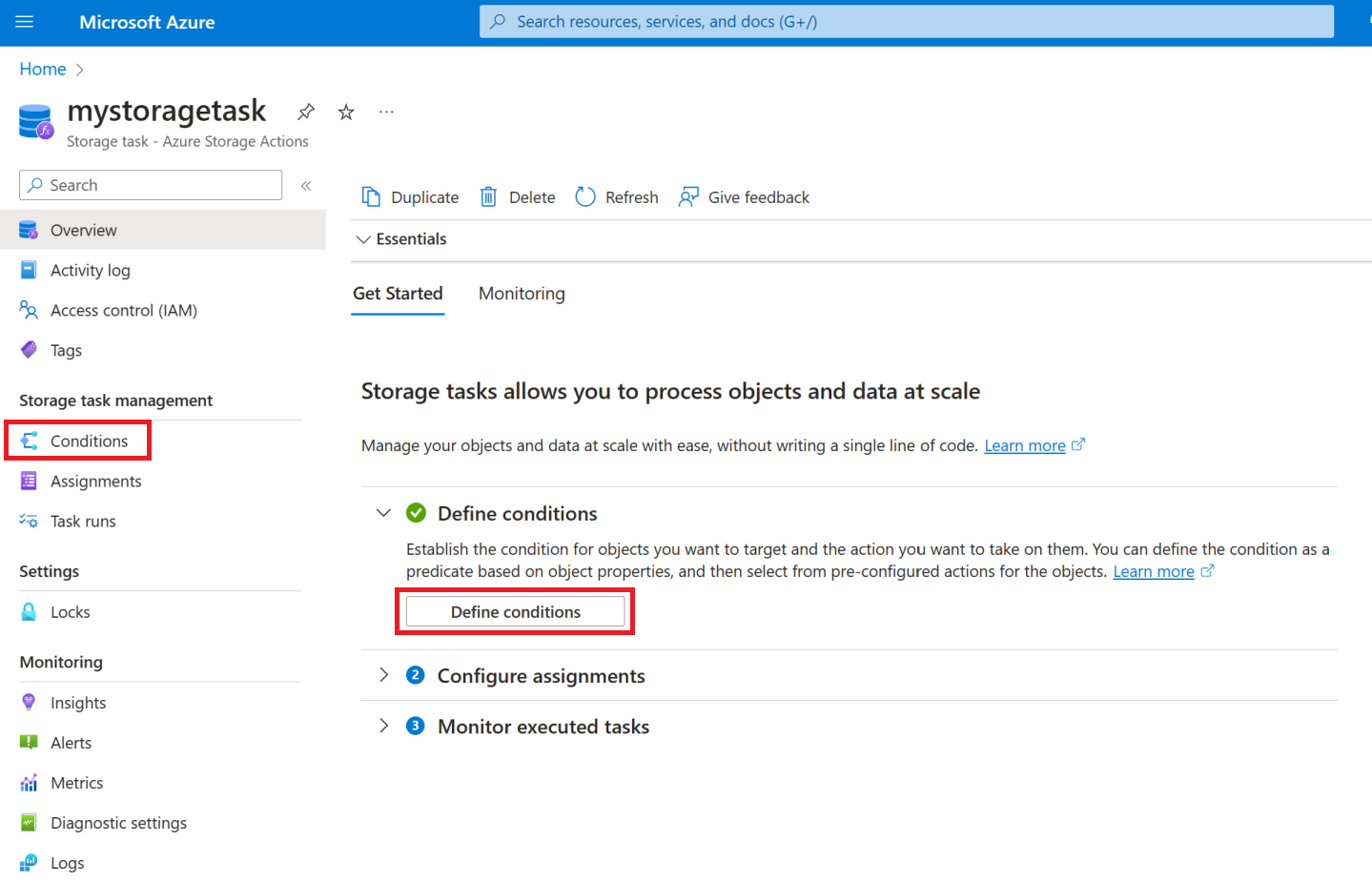Click the Activity log icon

point(29,270)
